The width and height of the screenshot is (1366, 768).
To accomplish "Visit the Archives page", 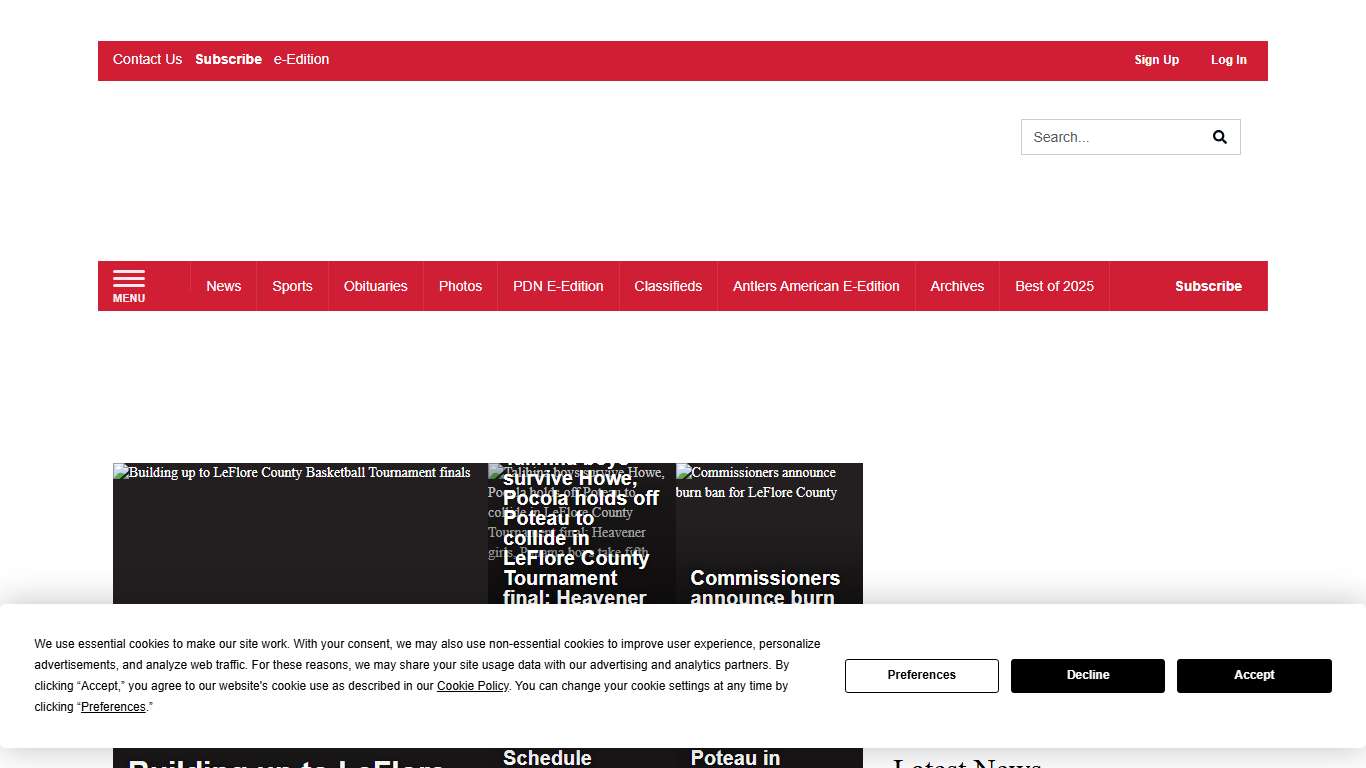I will pyautogui.click(x=957, y=286).
